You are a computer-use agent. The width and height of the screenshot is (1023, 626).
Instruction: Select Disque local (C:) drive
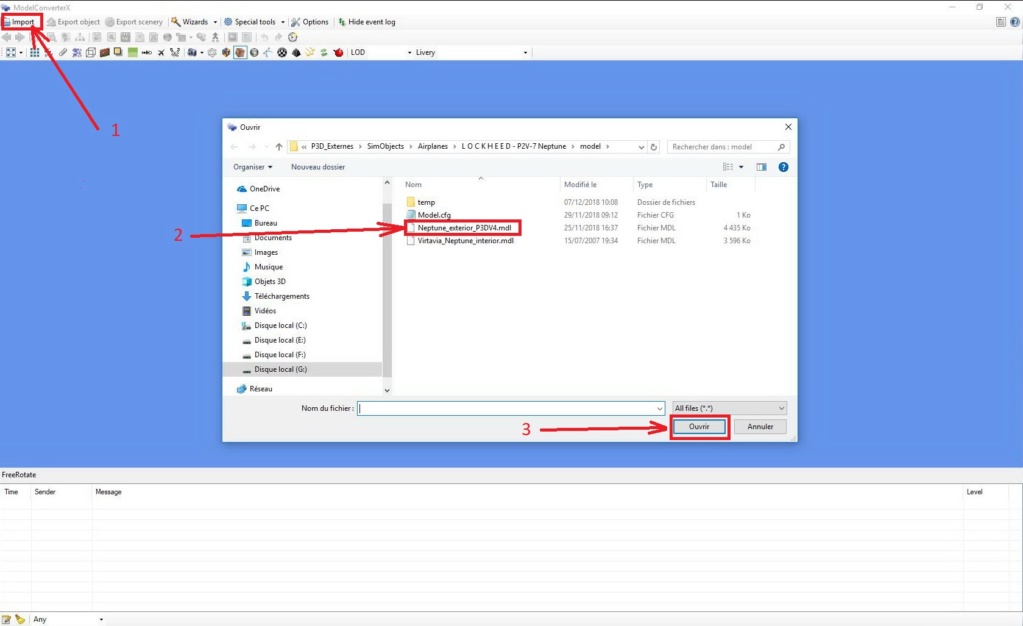pyautogui.click(x=274, y=325)
